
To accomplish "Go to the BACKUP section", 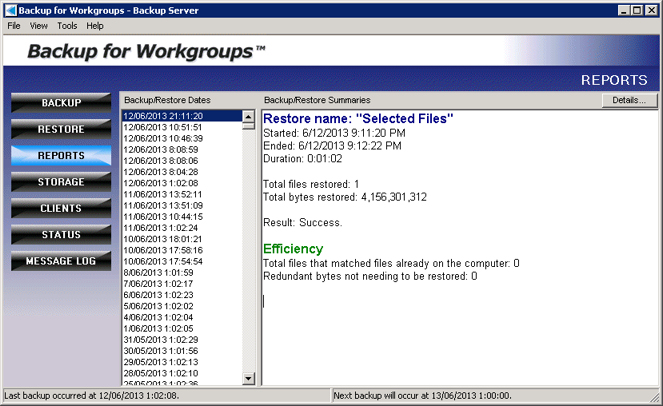I will [61, 103].
